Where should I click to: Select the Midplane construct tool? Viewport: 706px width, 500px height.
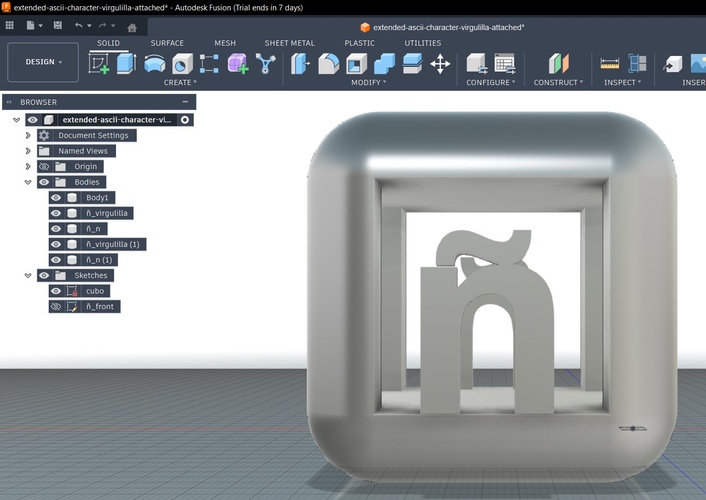[559, 64]
